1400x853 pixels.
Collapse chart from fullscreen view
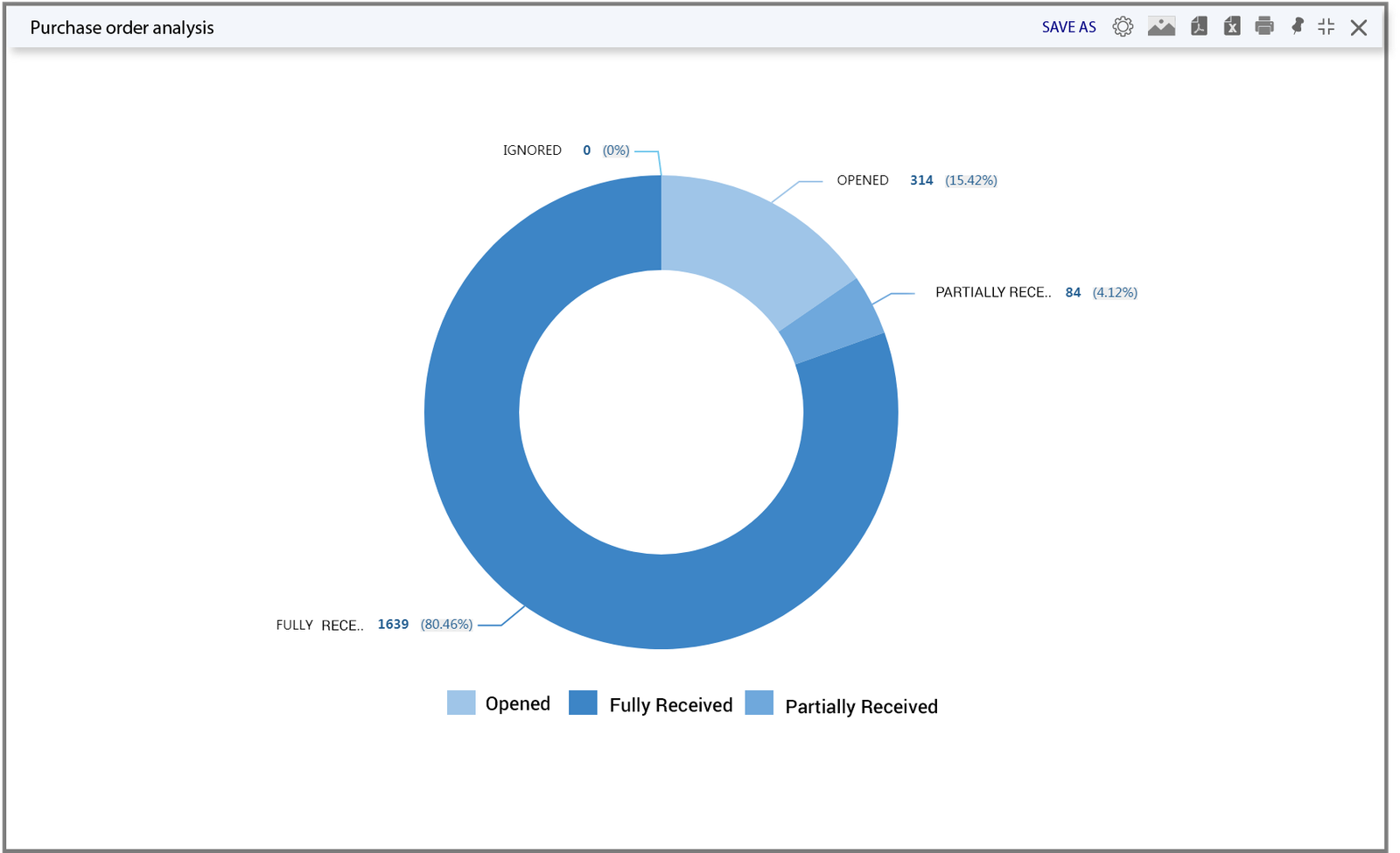pos(1326,26)
